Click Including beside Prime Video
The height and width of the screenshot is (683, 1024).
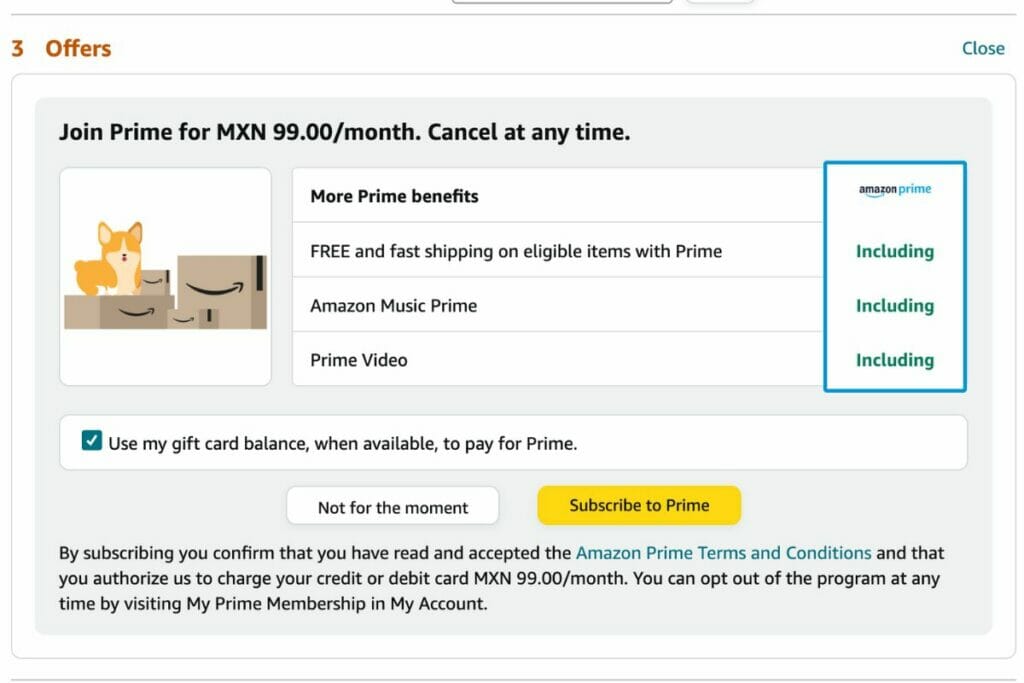point(894,360)
